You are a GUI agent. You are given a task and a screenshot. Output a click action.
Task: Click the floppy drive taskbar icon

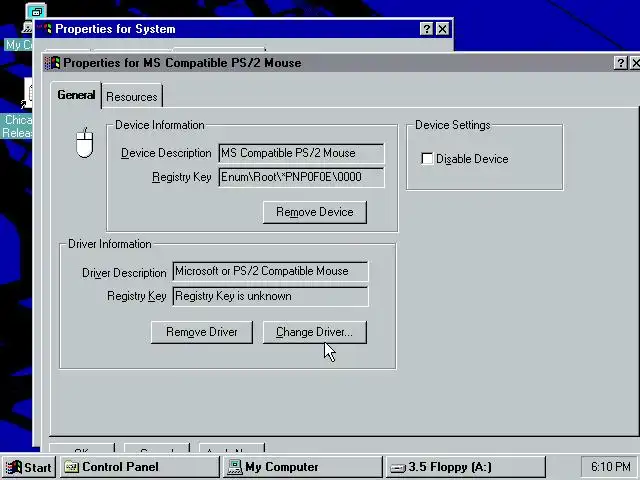click(398, 468)
